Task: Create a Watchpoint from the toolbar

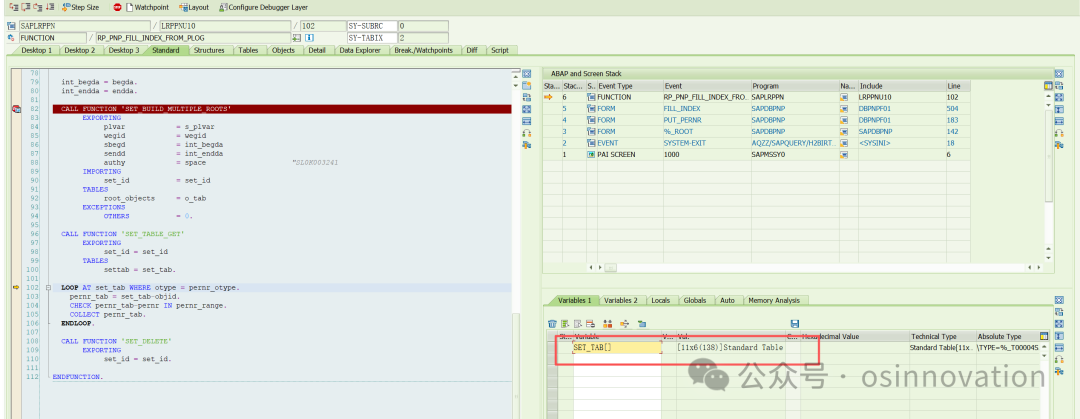Action: 145,7
